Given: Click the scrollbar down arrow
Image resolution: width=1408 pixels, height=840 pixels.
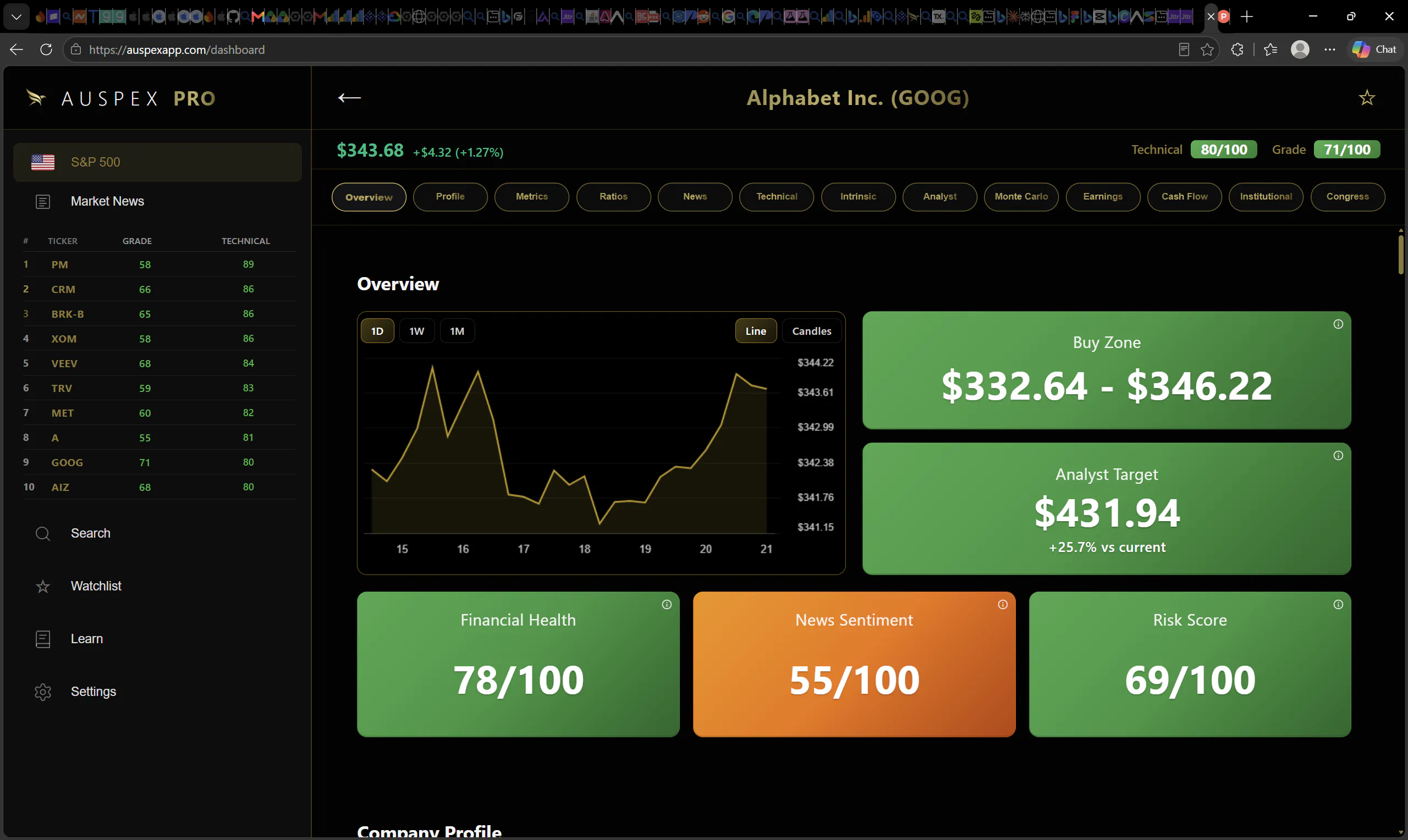Looking at the screenshot, I should click(1401, 833).
